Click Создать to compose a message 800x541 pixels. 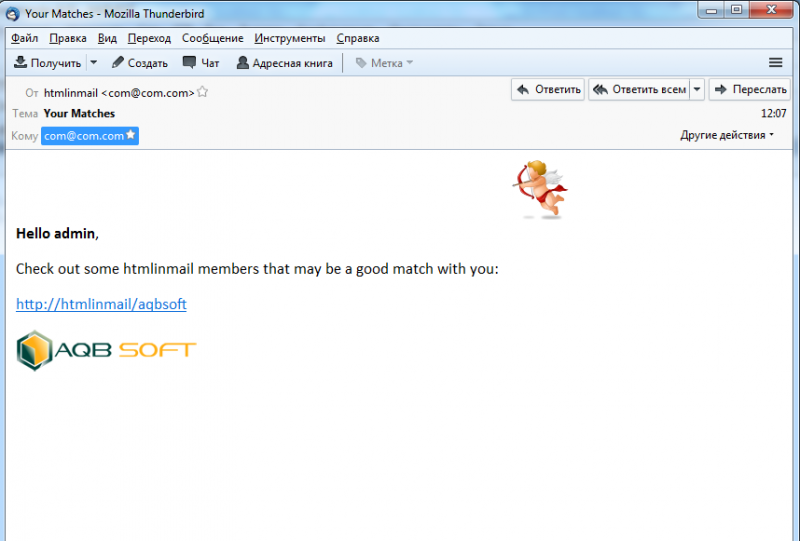pyautogui.click(x=140, y=63)
